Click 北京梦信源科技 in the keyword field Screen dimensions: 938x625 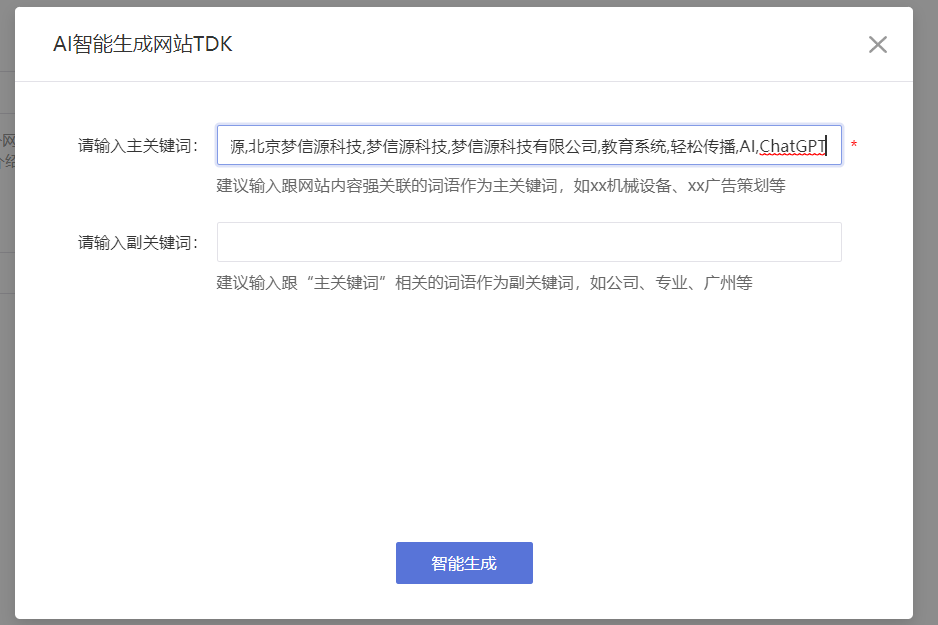(x=305, y=146)
